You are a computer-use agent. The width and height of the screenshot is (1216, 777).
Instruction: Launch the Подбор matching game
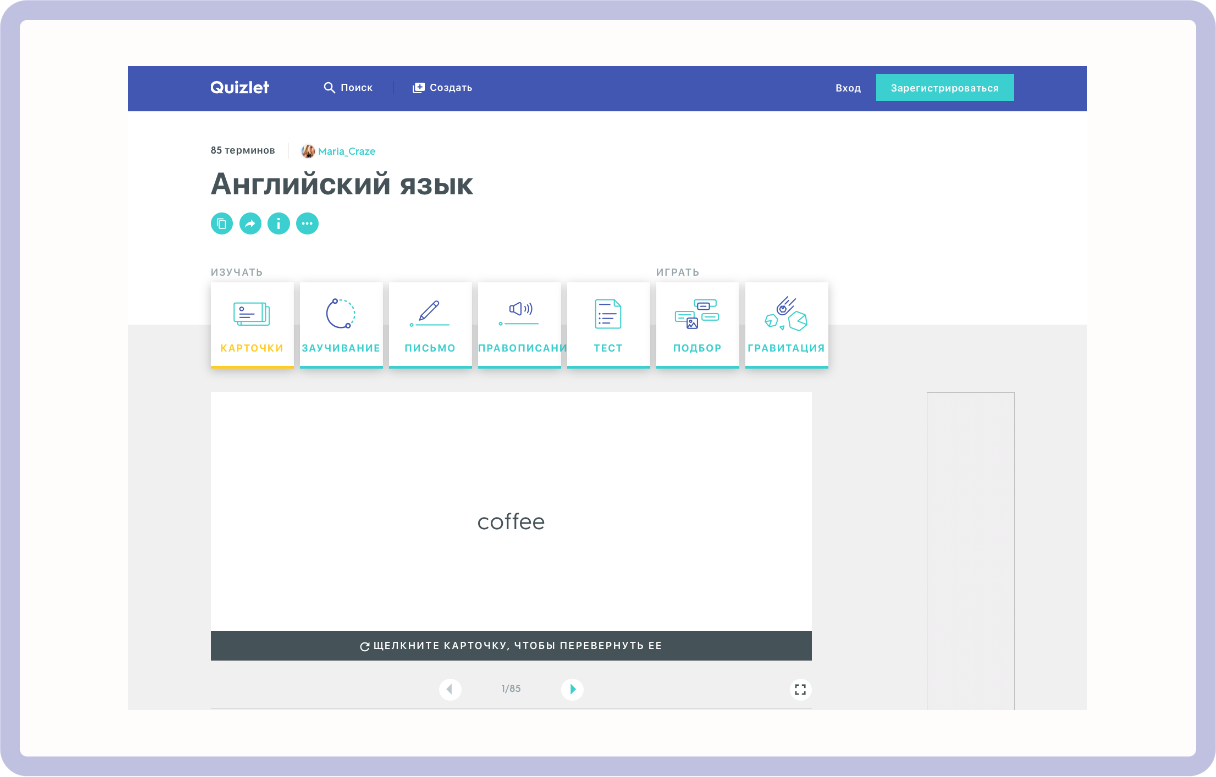click(x=697, y=324)
